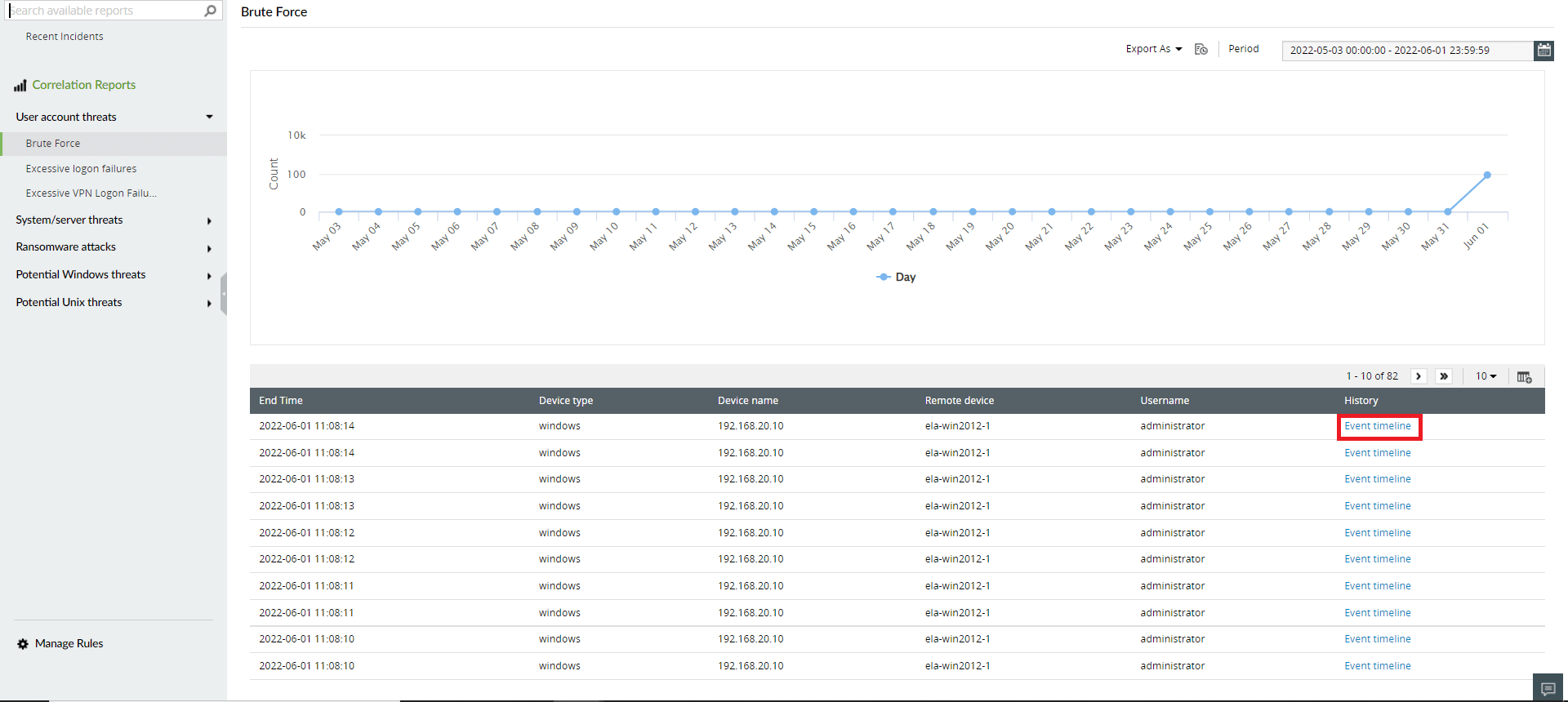Toggle the Day series in chart legend
Image resolution: width=1568 pixels, height=702 pixels.
coord(896,277)
